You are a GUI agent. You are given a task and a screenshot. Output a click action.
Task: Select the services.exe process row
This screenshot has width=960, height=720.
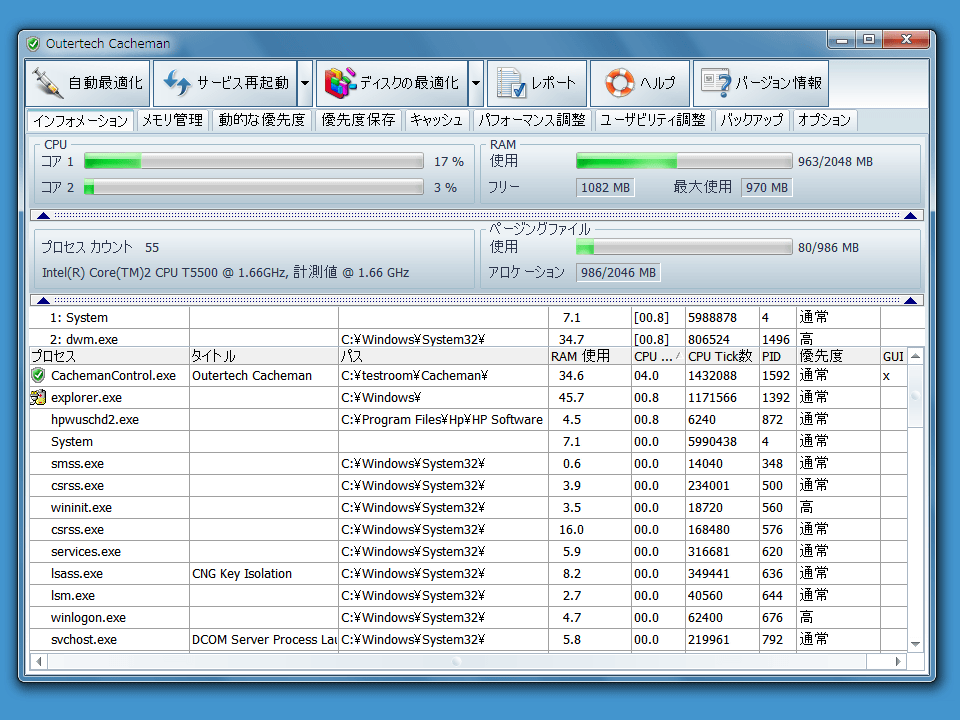click(468, 552)
